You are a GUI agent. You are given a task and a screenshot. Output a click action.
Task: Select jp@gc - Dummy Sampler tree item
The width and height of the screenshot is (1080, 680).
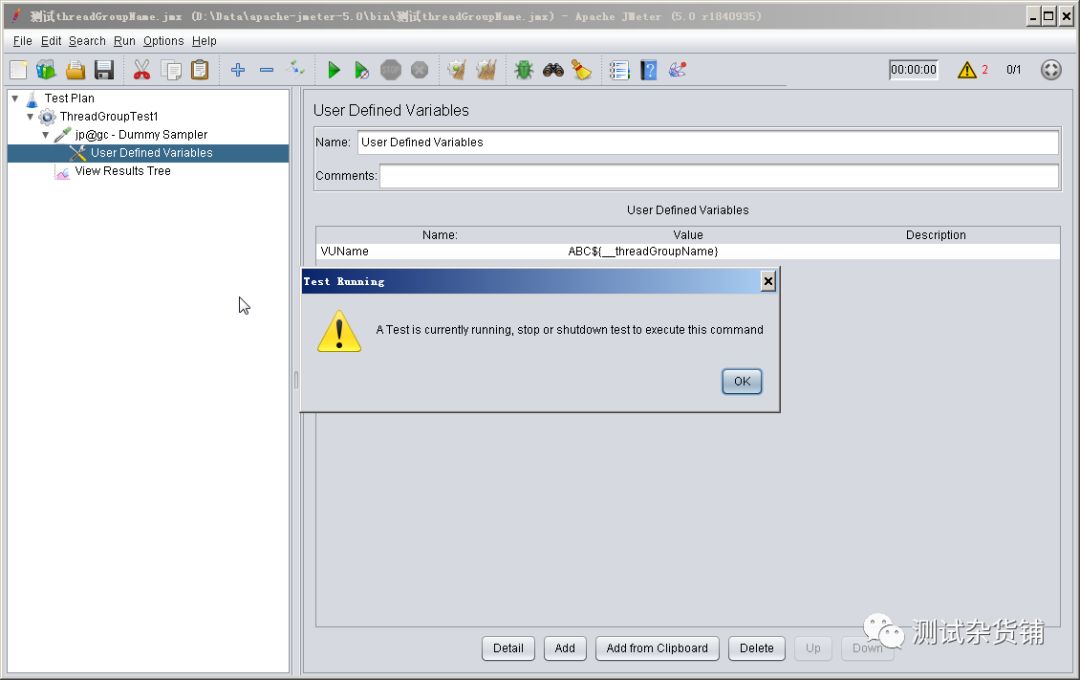pos(141,134)
